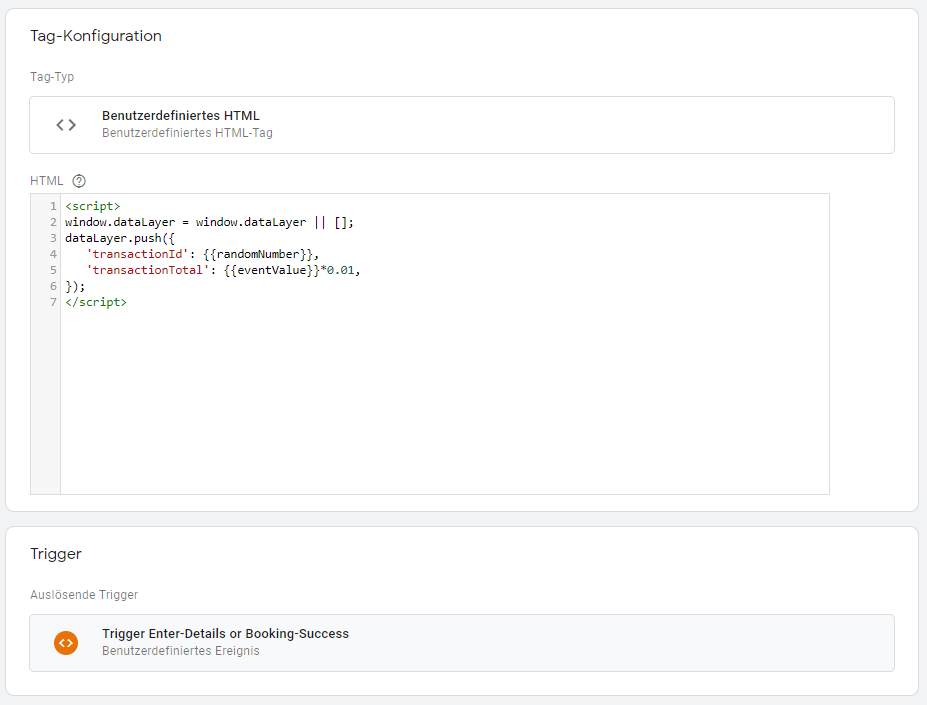Click the Tag-Typ label
The width and height of the screenshot is (927, 705).
click(x=52, y=76)
